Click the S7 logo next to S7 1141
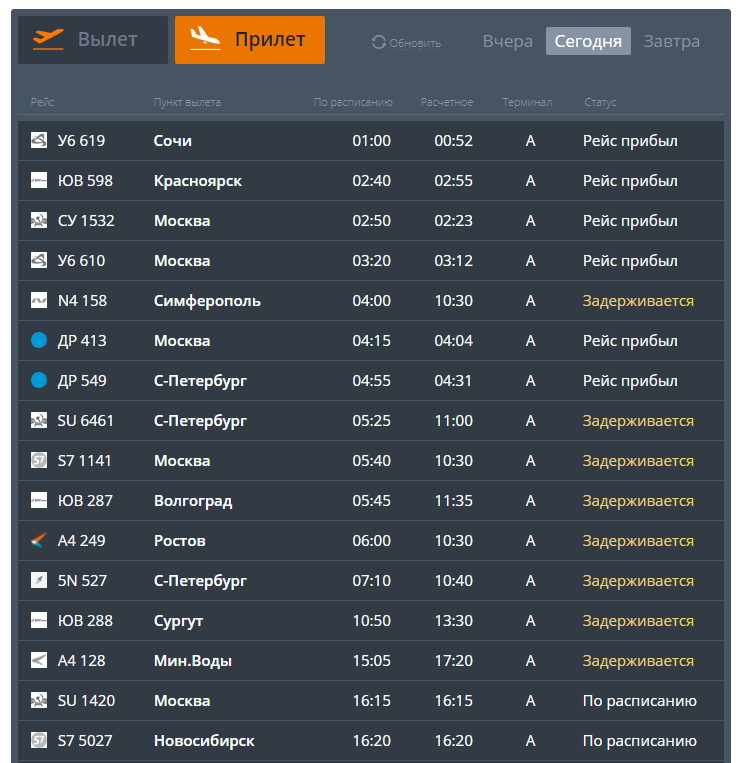 tap(39, 461)
